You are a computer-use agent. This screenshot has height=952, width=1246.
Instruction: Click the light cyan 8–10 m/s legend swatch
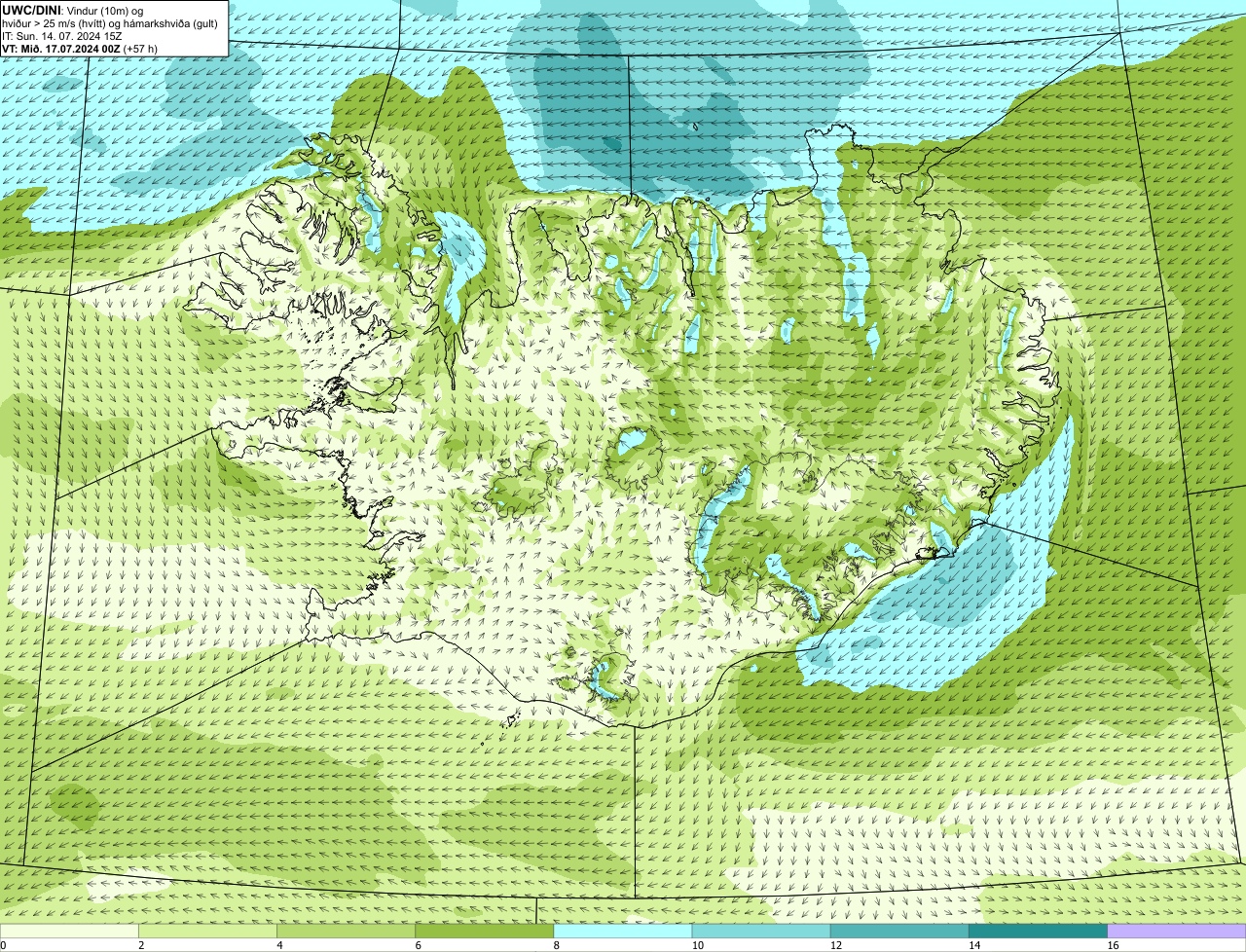click(623, 932)
